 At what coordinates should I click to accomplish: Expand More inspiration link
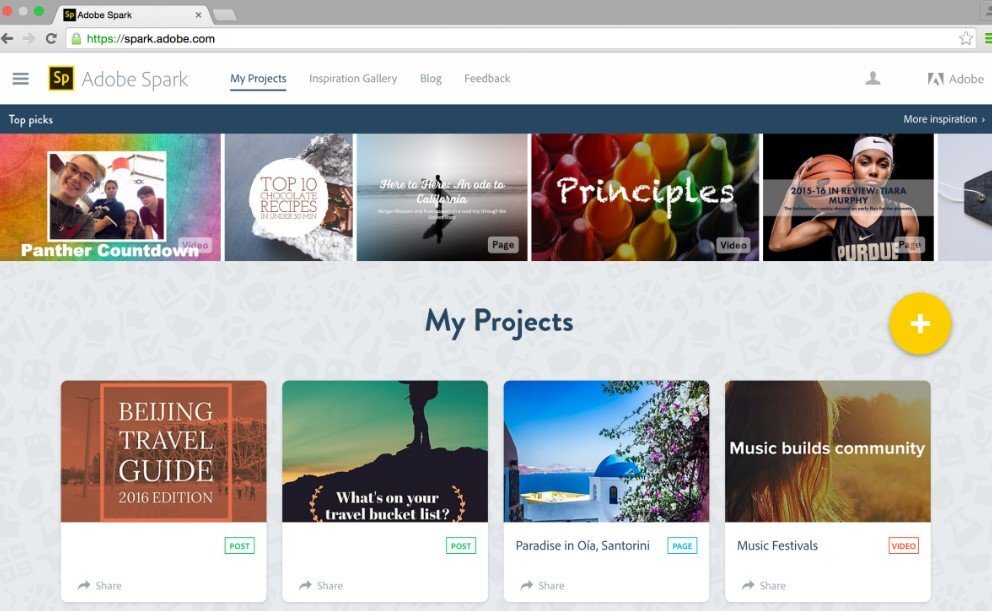944,119
